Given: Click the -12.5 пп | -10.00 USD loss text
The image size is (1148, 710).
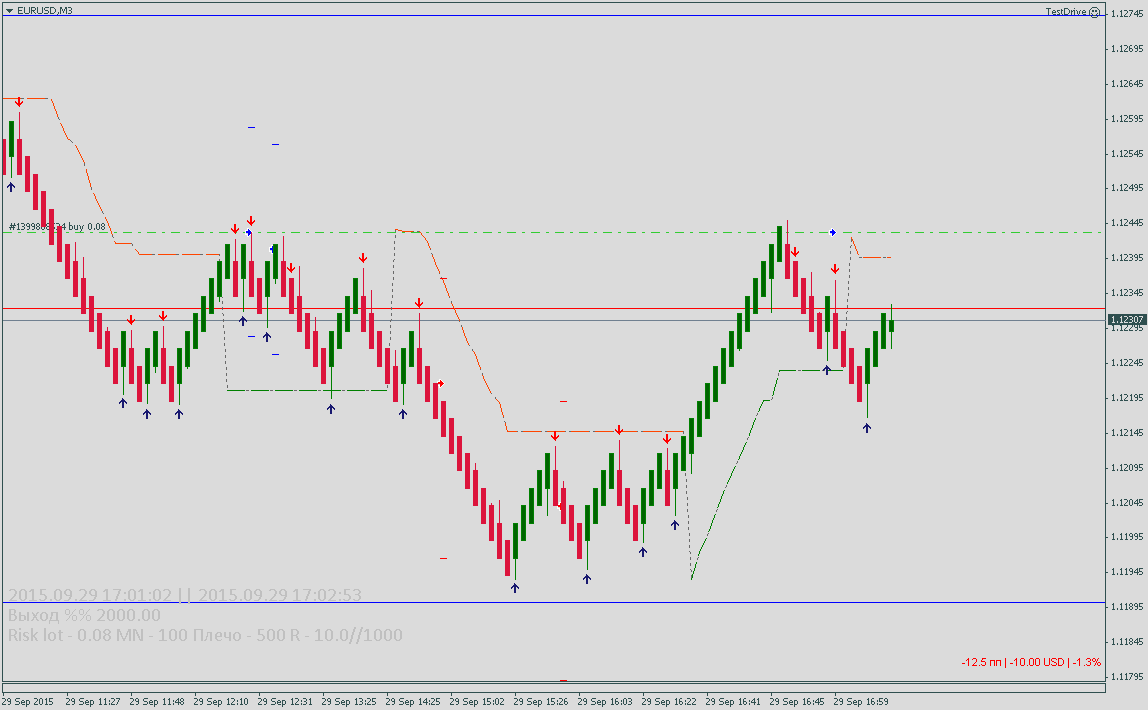Looking at the screenshot, I should 1031,662.
